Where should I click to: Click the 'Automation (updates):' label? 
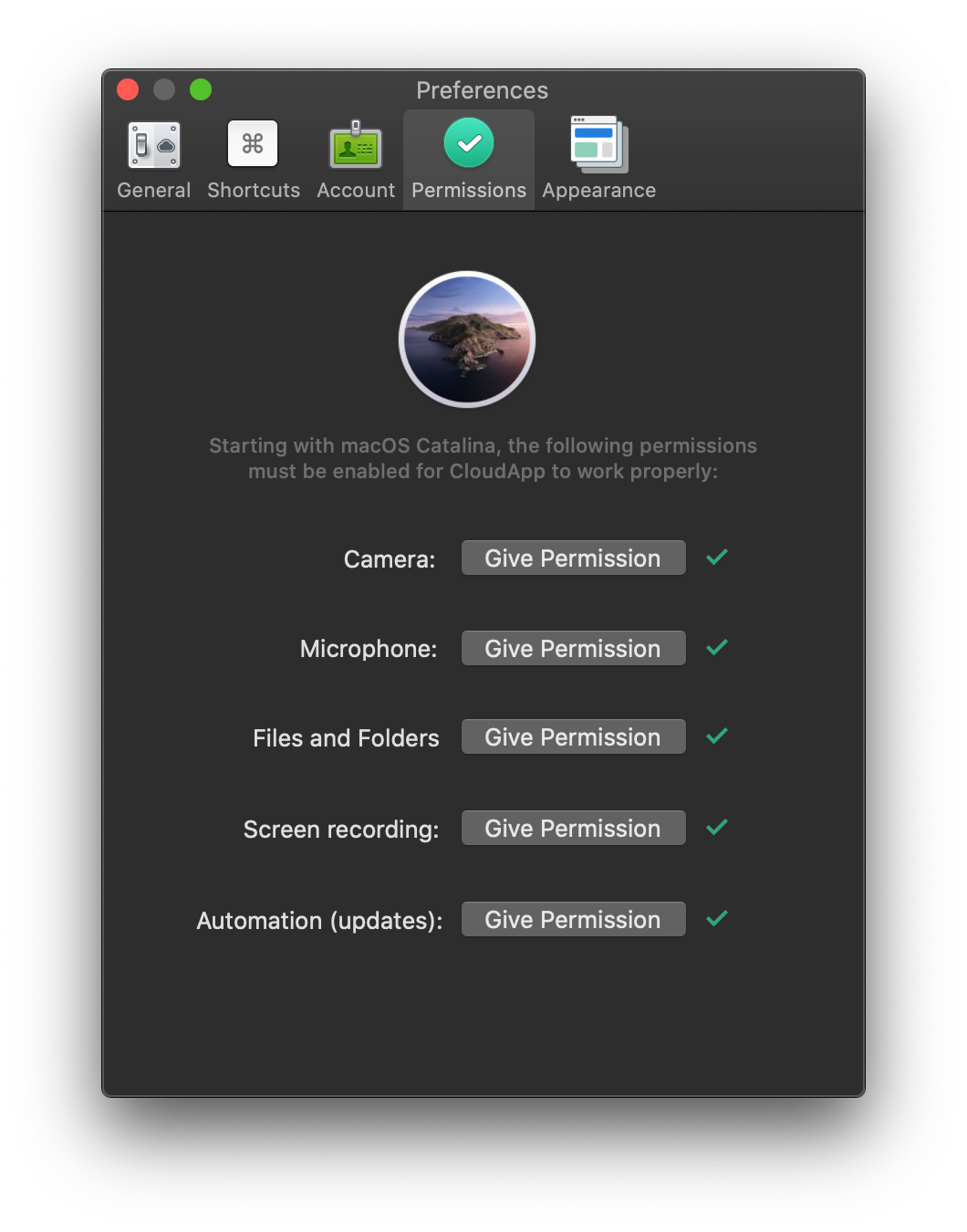click(x=319, y=921)
